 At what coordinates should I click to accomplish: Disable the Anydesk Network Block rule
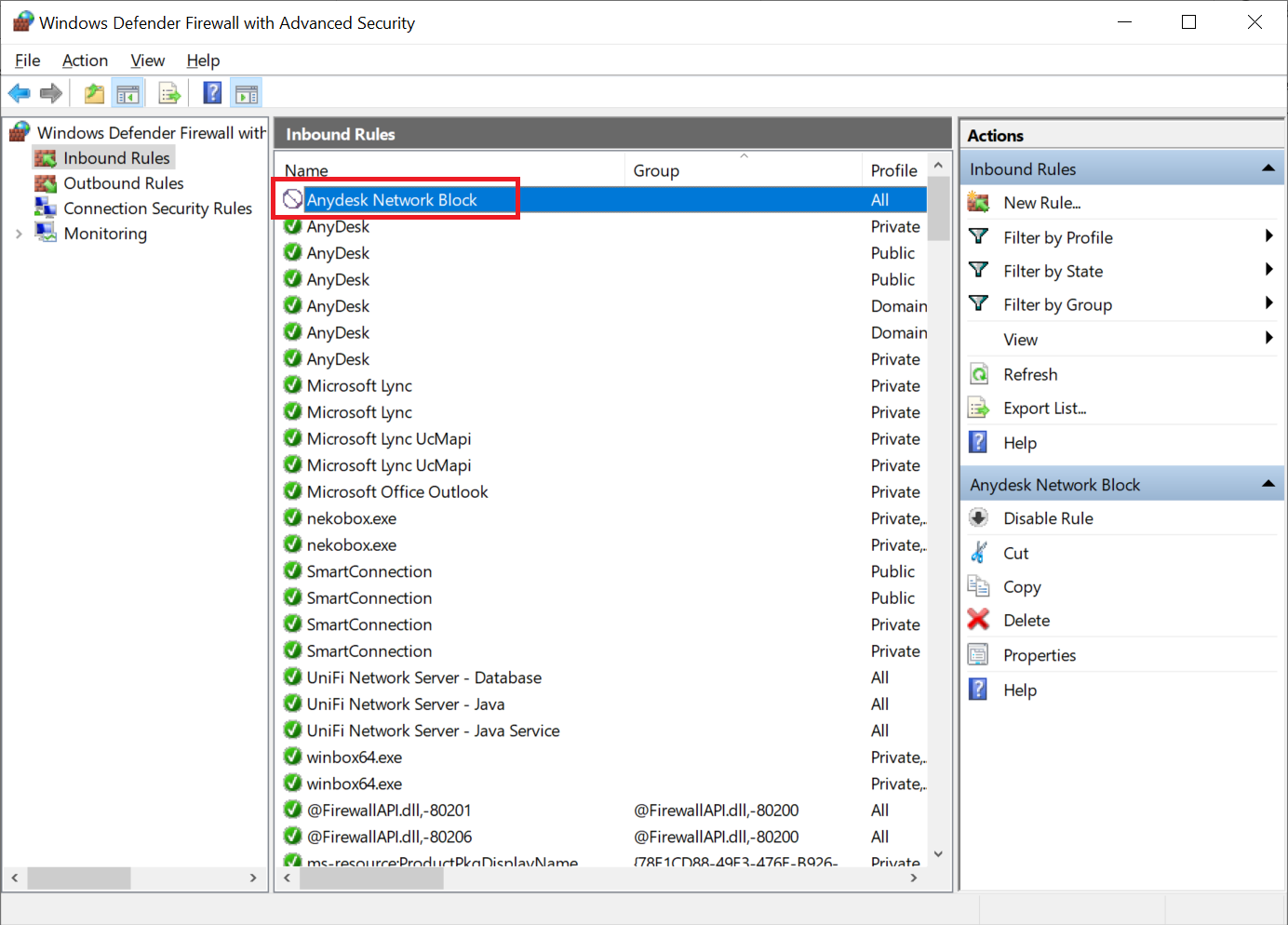(1048, 518)
